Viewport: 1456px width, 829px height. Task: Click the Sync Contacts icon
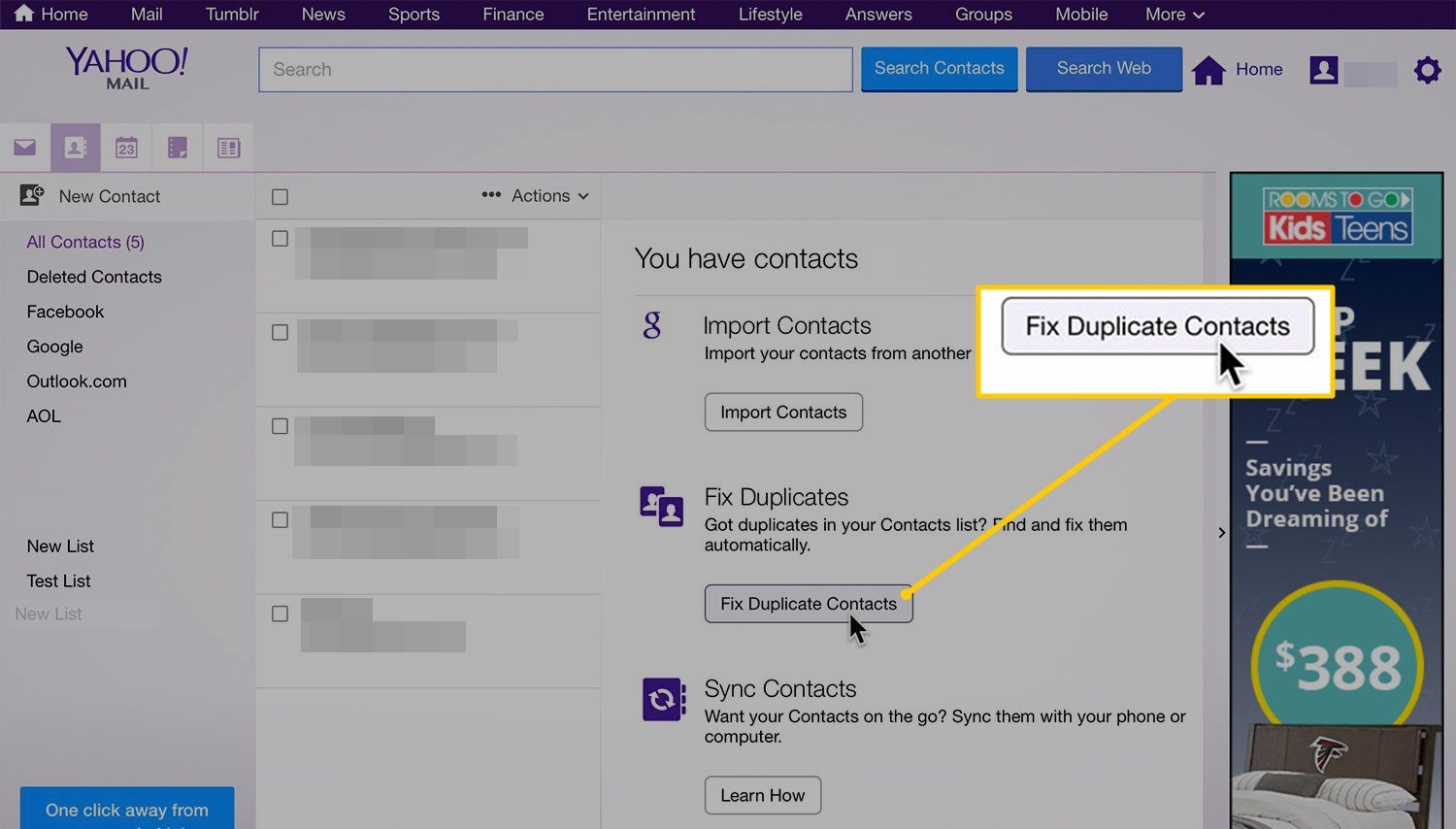664,699
